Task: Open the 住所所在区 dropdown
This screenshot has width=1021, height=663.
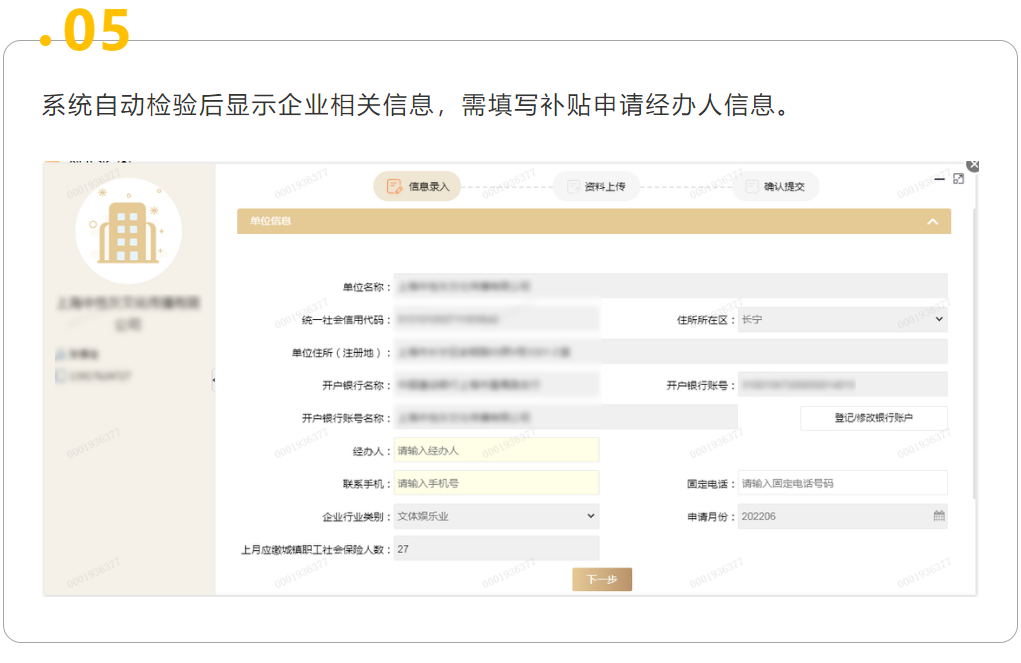Action: coord(842,320)
